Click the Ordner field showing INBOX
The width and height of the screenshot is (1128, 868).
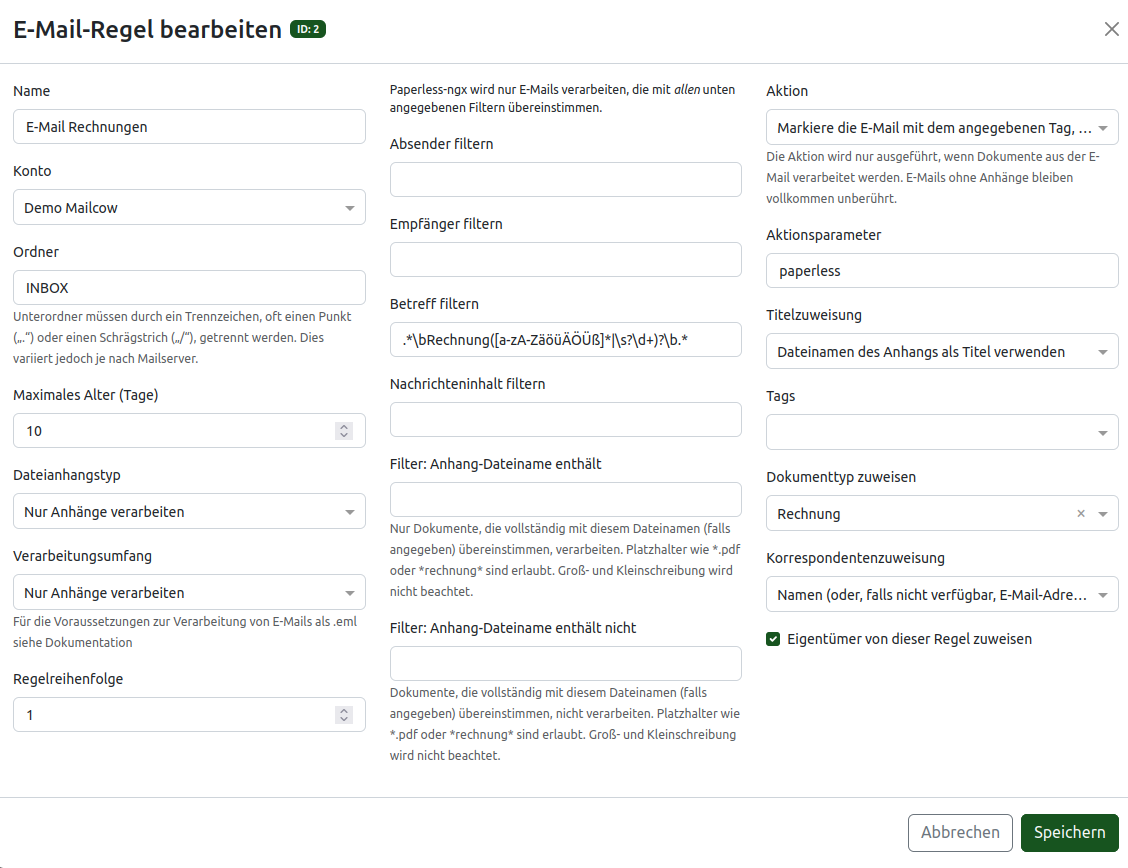point(189,287)
